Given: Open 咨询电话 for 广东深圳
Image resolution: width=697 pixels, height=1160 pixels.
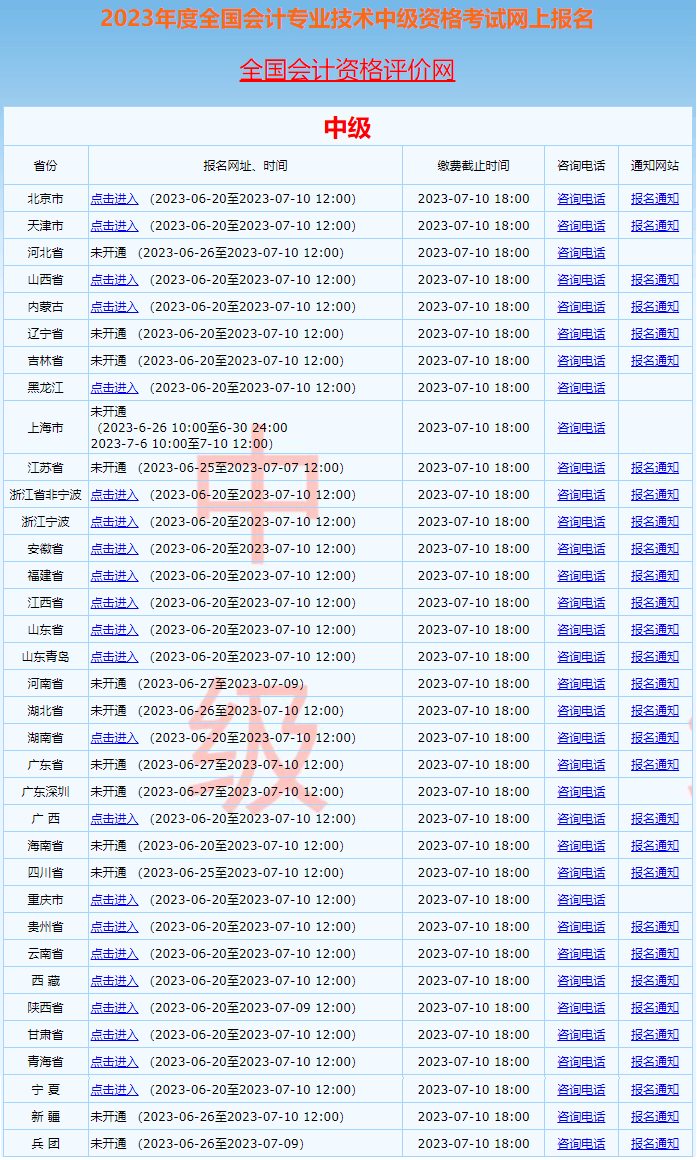Looking at the screenshot, I should tap(581, 792).
